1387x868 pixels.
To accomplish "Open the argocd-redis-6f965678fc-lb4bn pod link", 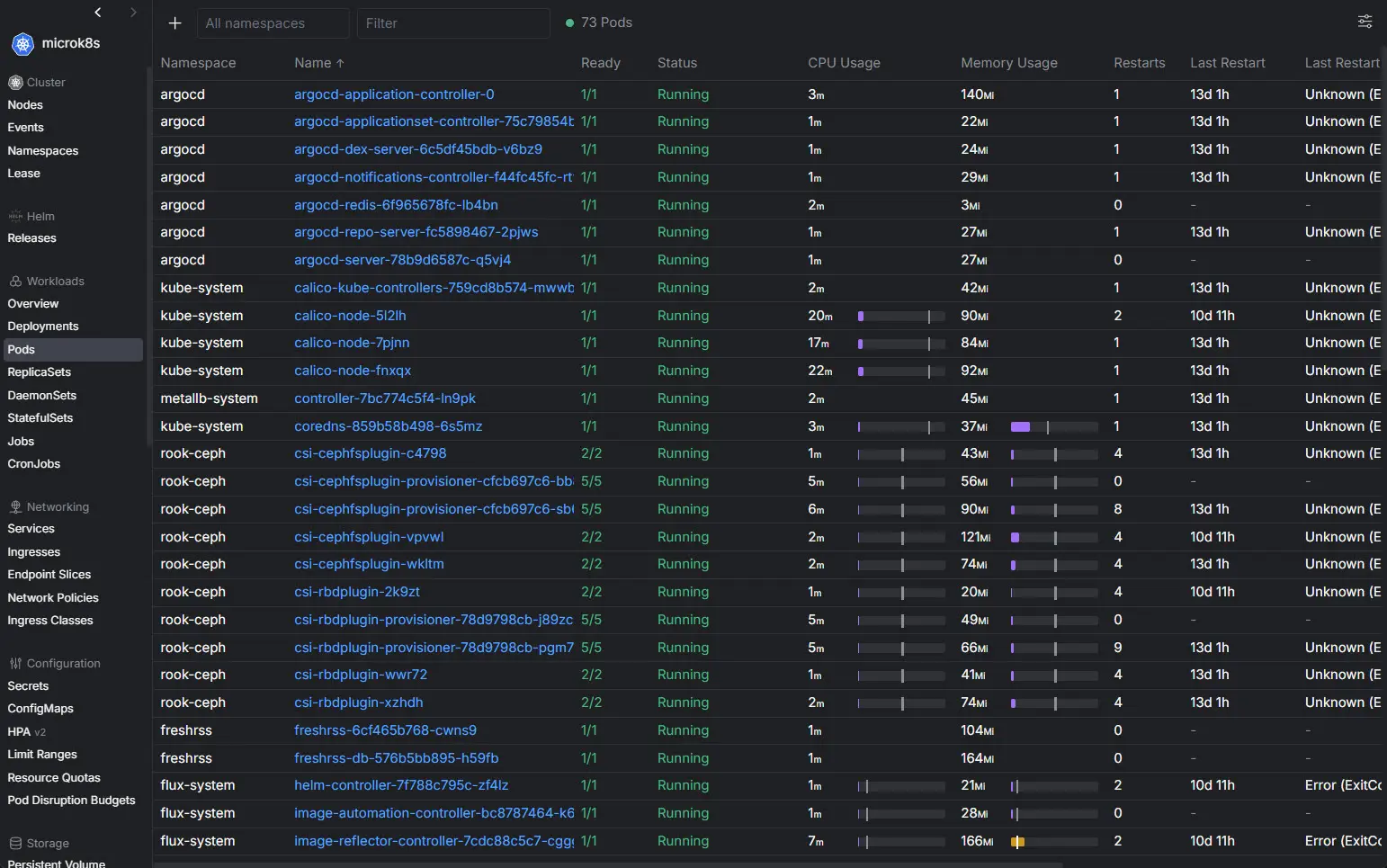I will tap(396, 205).
